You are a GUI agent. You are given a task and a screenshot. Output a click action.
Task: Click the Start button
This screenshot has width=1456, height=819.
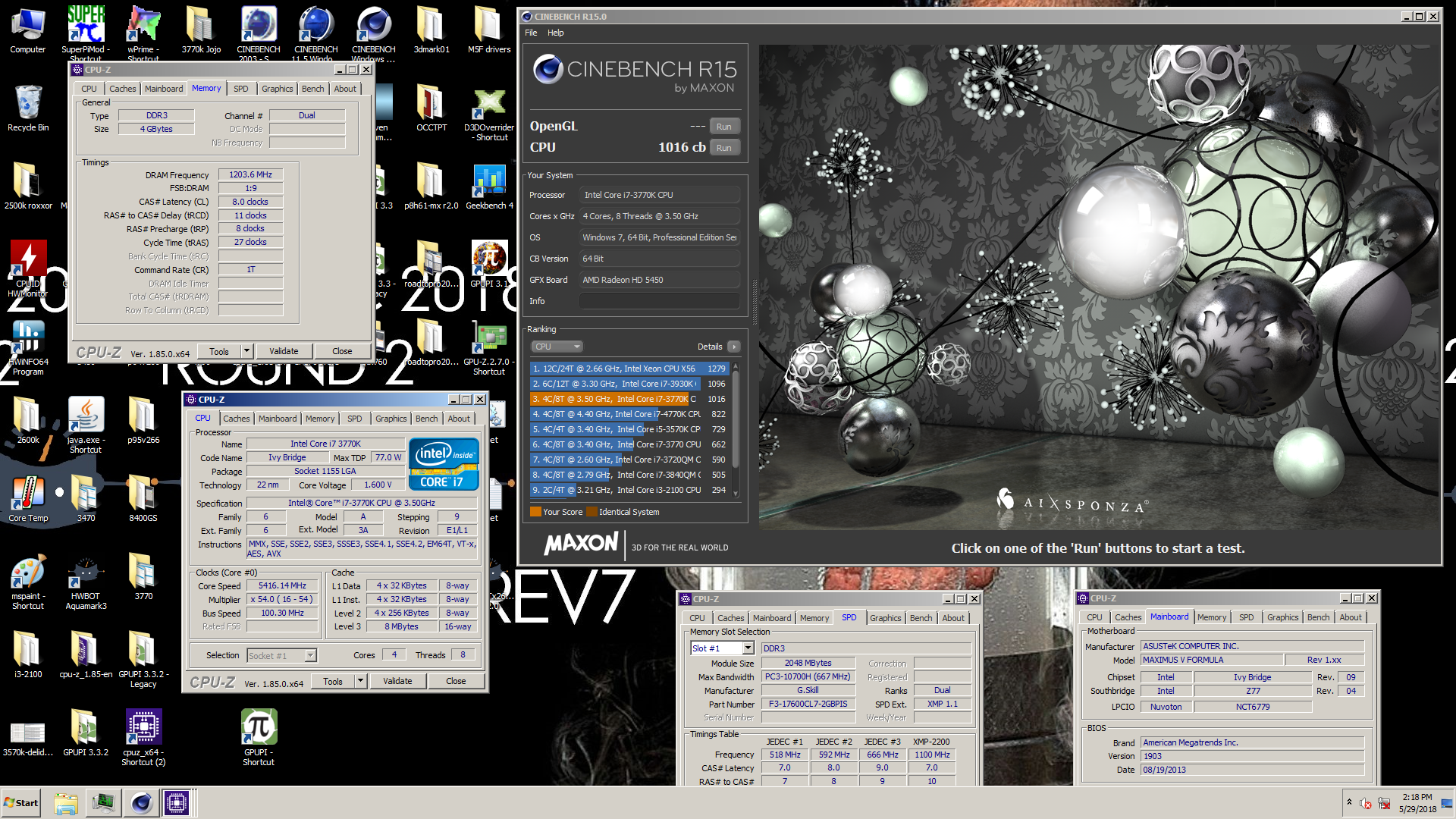coord(21,802)
